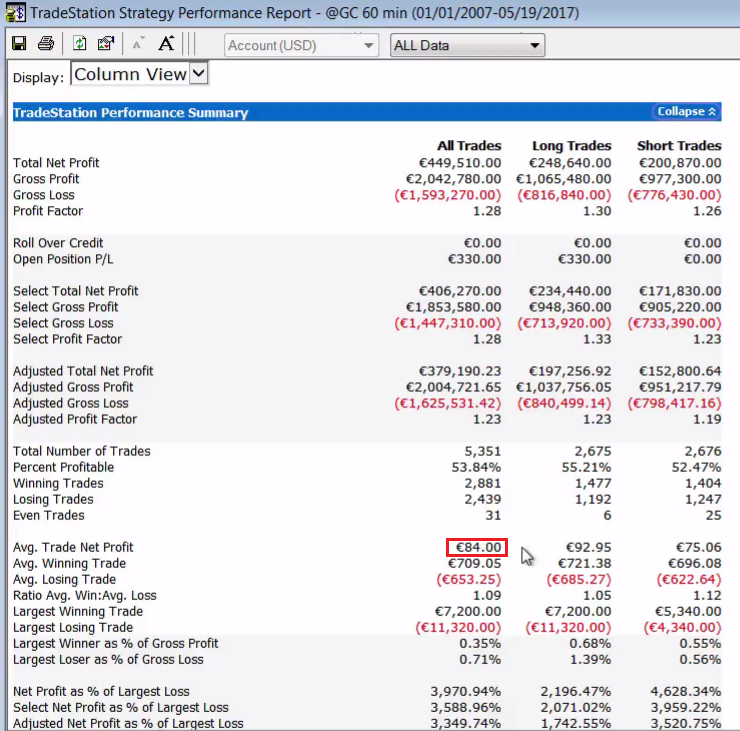
Task: Click the 55.21% long trades profitable value
Action: (587, 468)
